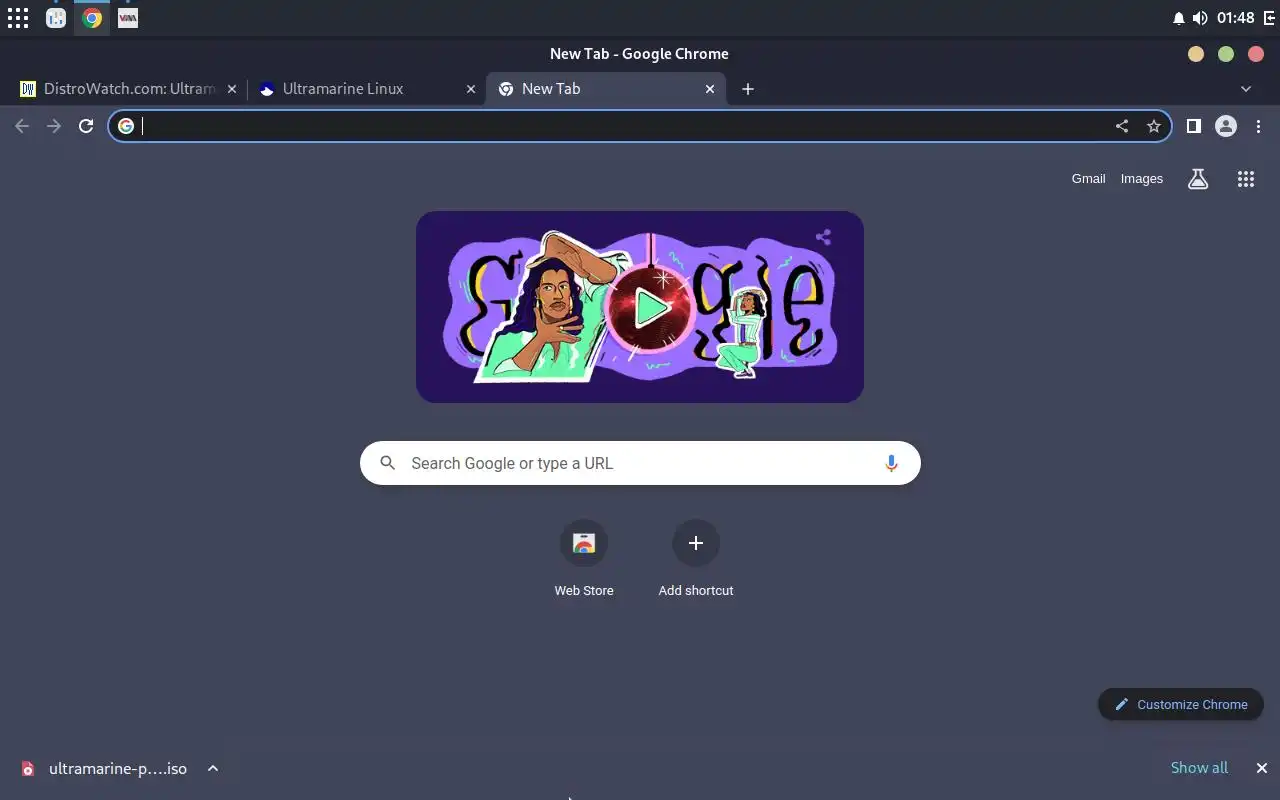Image resolution: width=1280 pixels, height=800 pixels.
Task: Open Search Labs flask icon
Action: (x=1198, y=179)
